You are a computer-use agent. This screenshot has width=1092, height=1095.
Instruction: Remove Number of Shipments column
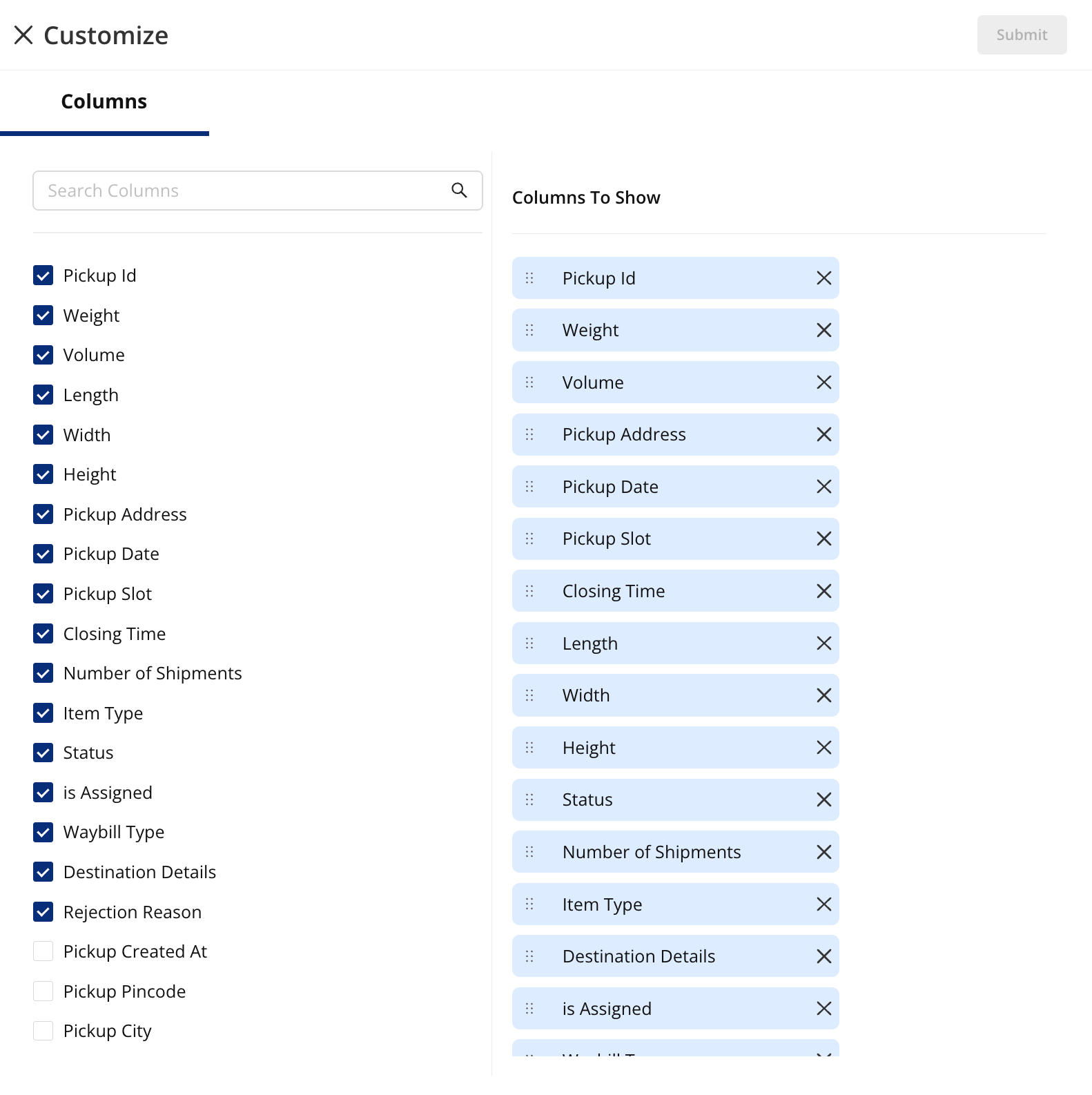pos(823,852)
